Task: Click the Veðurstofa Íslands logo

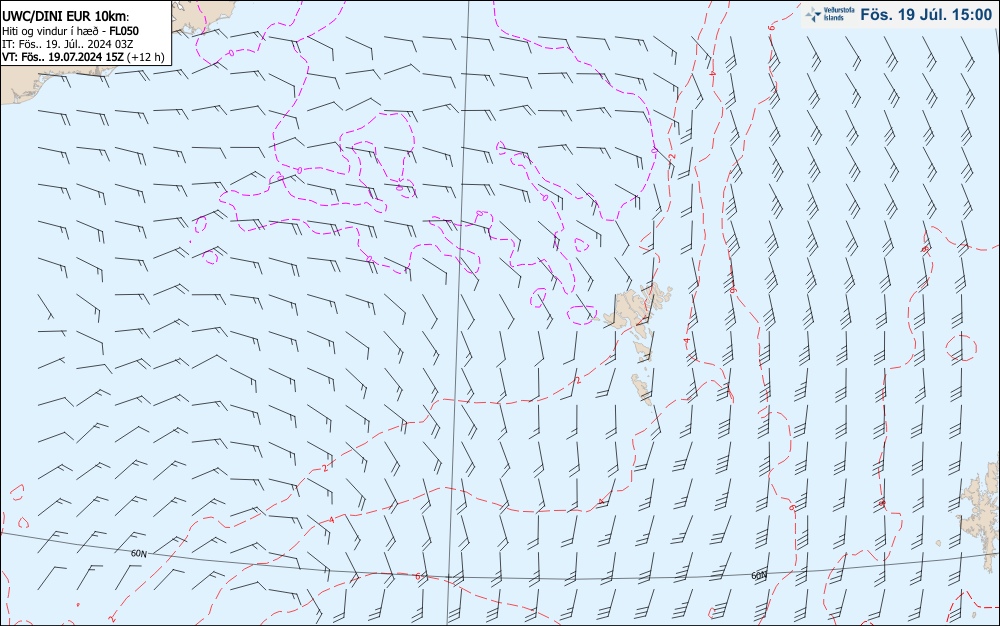Action: [830, 14]
